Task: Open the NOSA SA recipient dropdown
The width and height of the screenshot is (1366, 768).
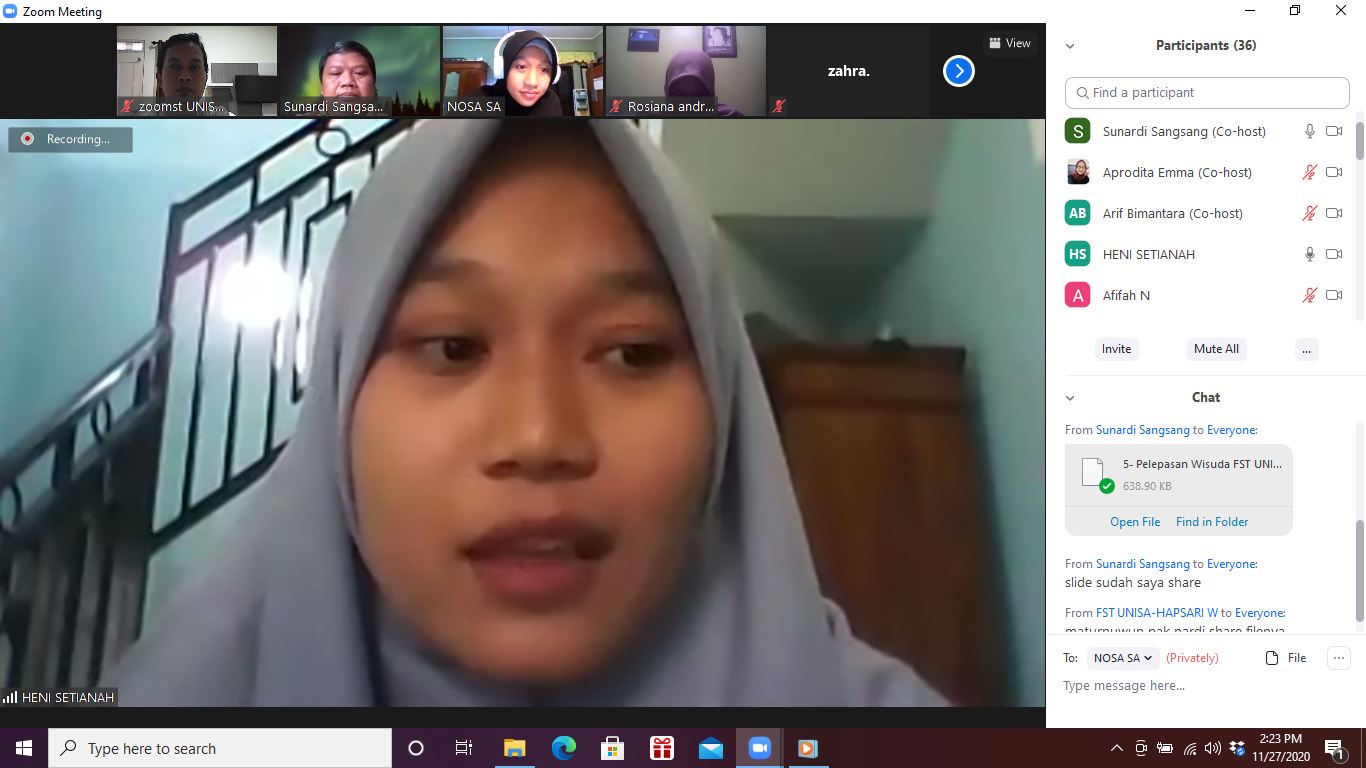Action: [1122, 658]
